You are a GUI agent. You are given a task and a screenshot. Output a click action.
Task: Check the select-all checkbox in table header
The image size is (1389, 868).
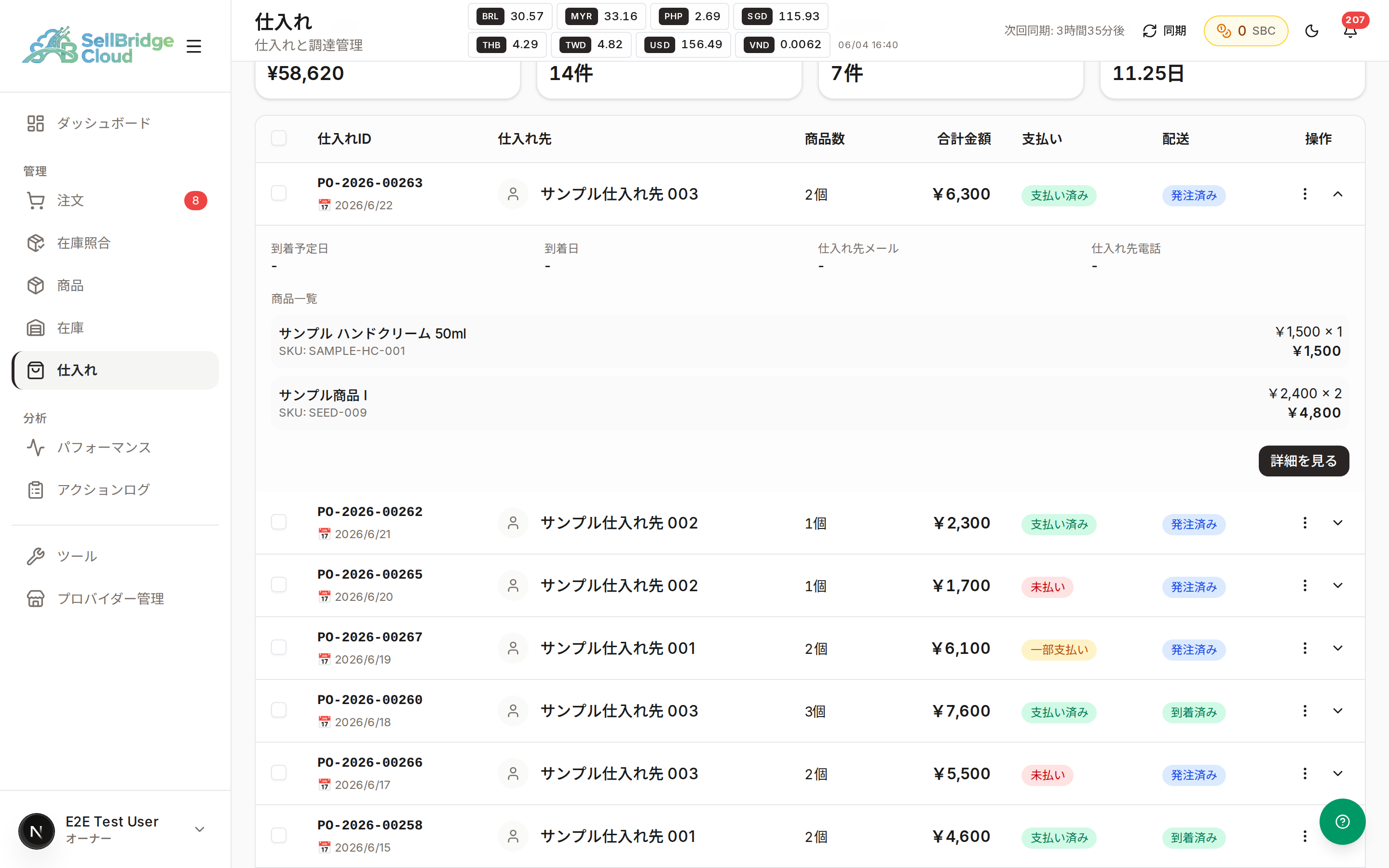(x=279, y=138)
